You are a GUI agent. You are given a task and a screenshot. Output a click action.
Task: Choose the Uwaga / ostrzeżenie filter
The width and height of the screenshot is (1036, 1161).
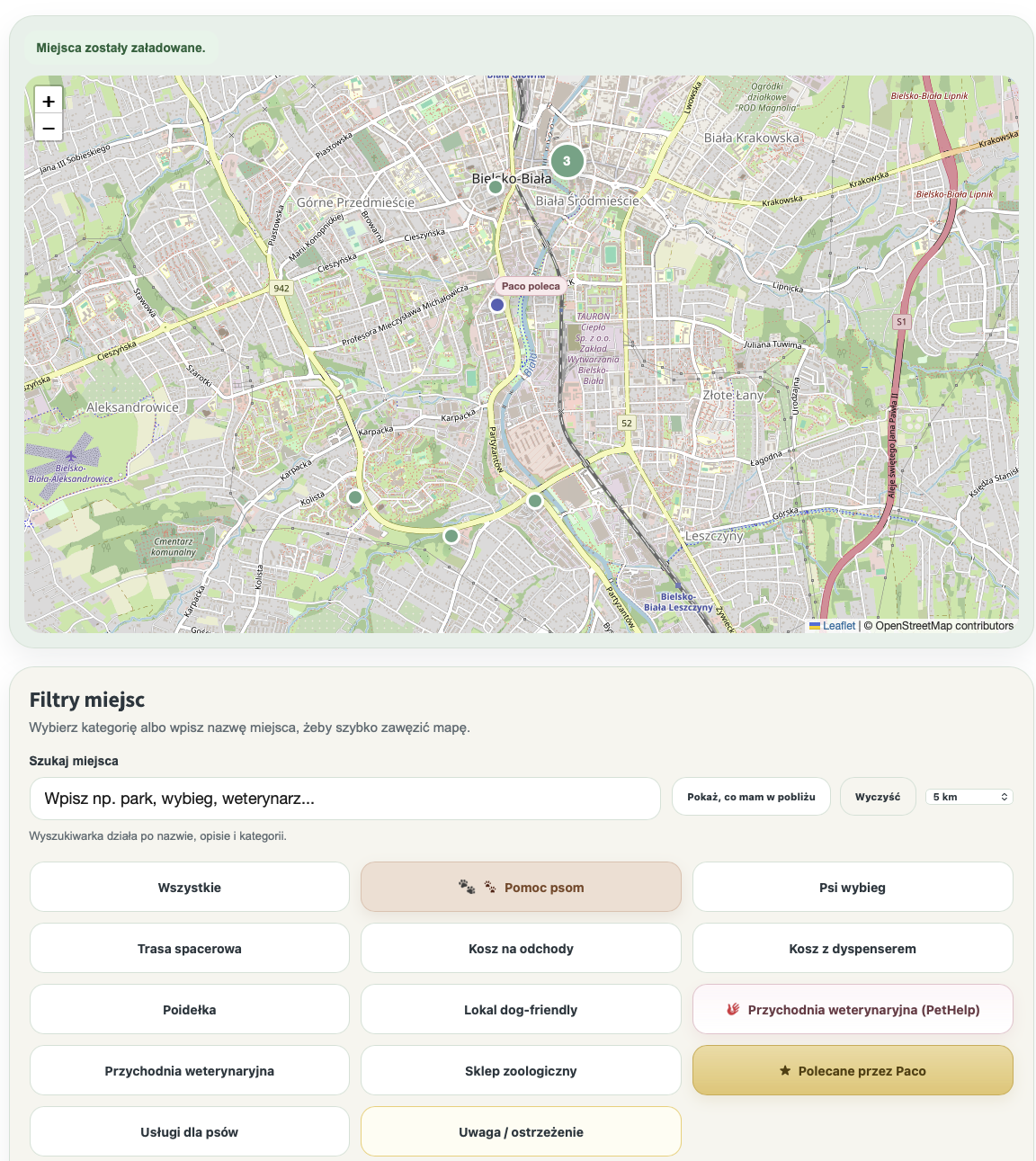(x=521, y=1132)
